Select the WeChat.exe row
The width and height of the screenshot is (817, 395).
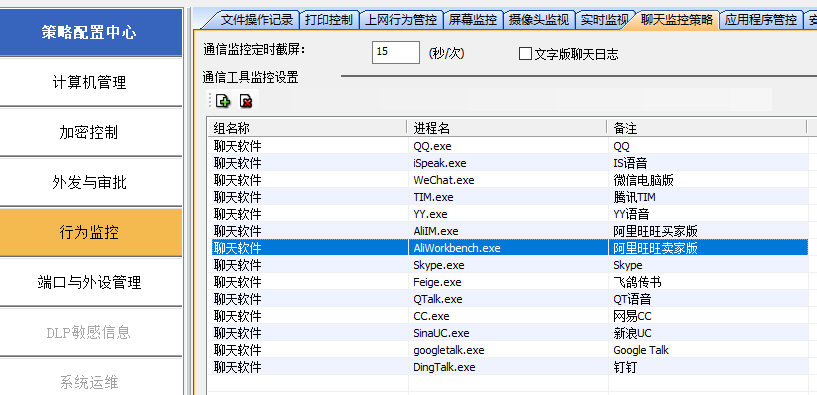510,180
